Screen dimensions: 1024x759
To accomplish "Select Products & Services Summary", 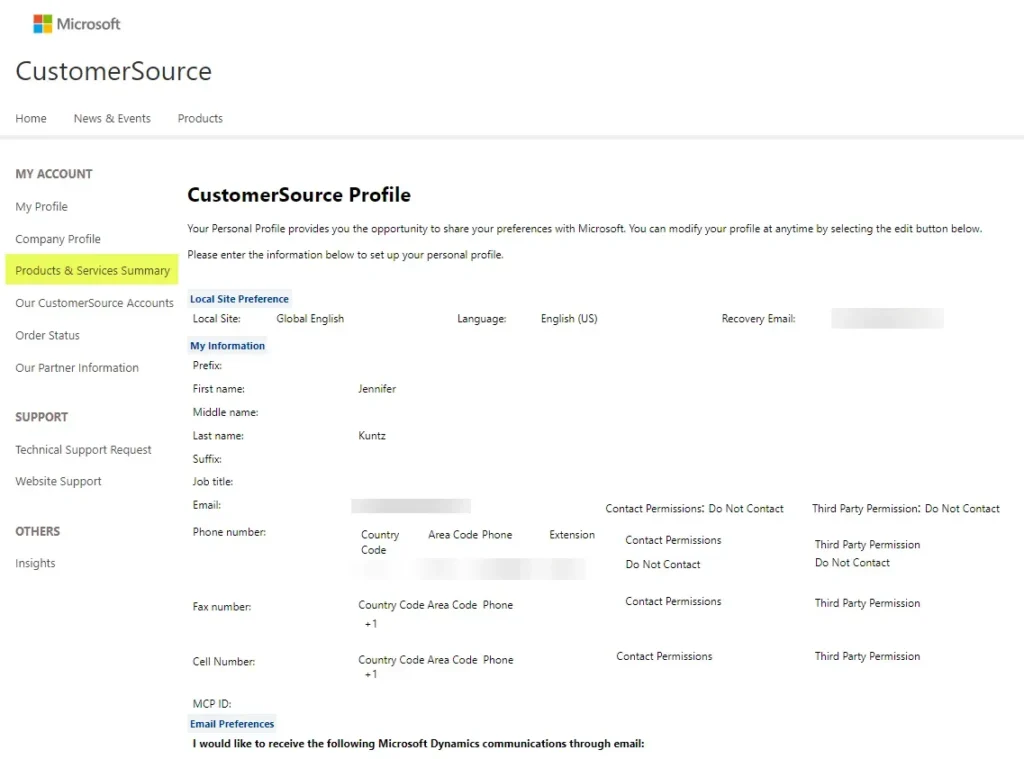I will [x=91, y=270].
